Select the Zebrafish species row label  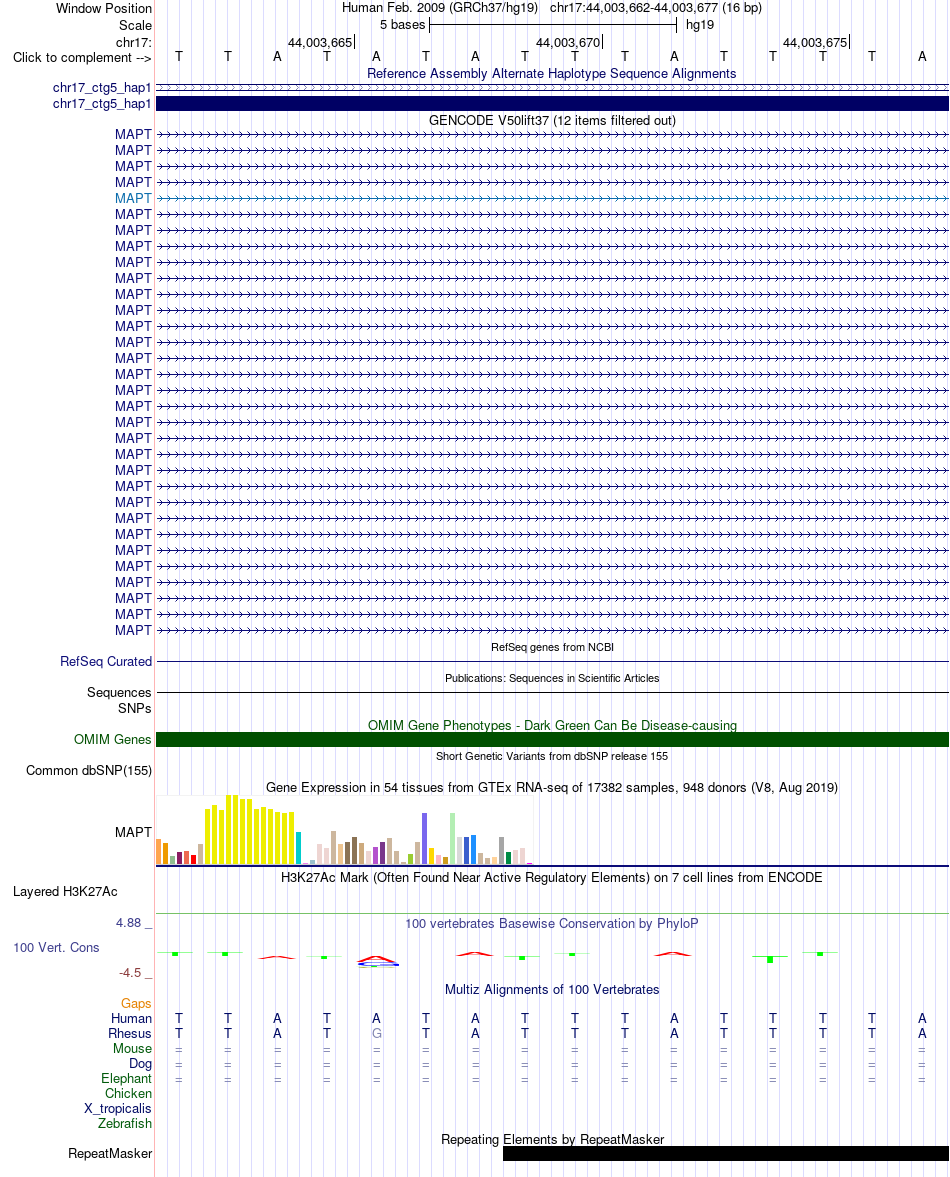click(125, 1124)
